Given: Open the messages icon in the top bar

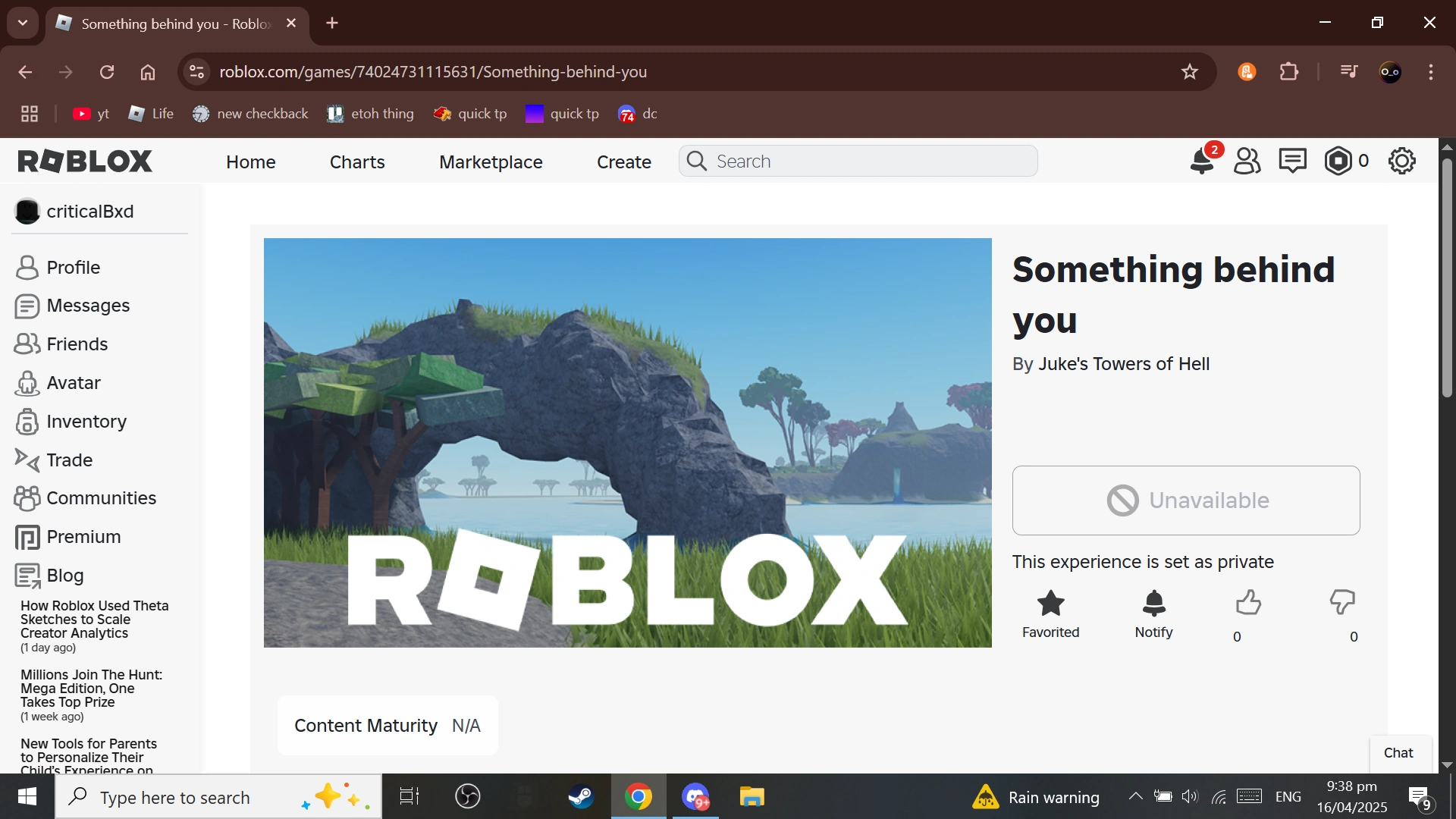Looking at the screenshot, I should pos(1292,161).
